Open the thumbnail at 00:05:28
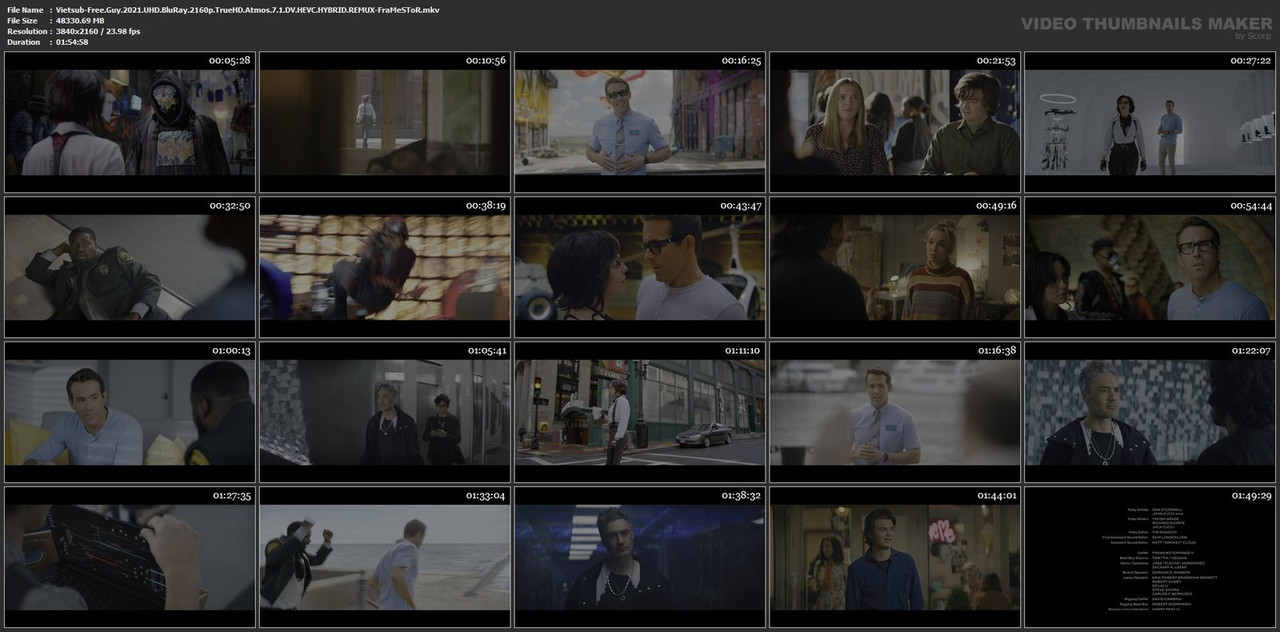The height and width of the screenshot is (632, 1280). tap(130, 122)
